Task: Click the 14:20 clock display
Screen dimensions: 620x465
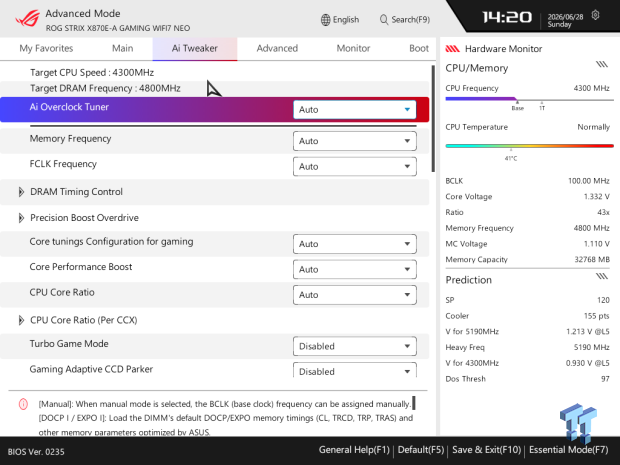Action: [507, 17]
